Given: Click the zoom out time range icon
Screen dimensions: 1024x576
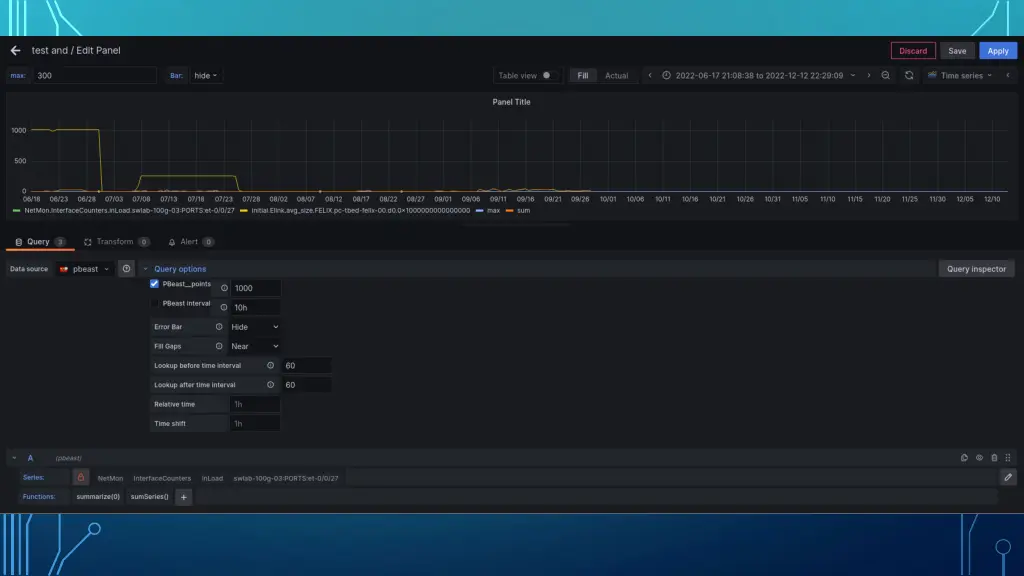Looking at the screenshot, I should point(886,76).
